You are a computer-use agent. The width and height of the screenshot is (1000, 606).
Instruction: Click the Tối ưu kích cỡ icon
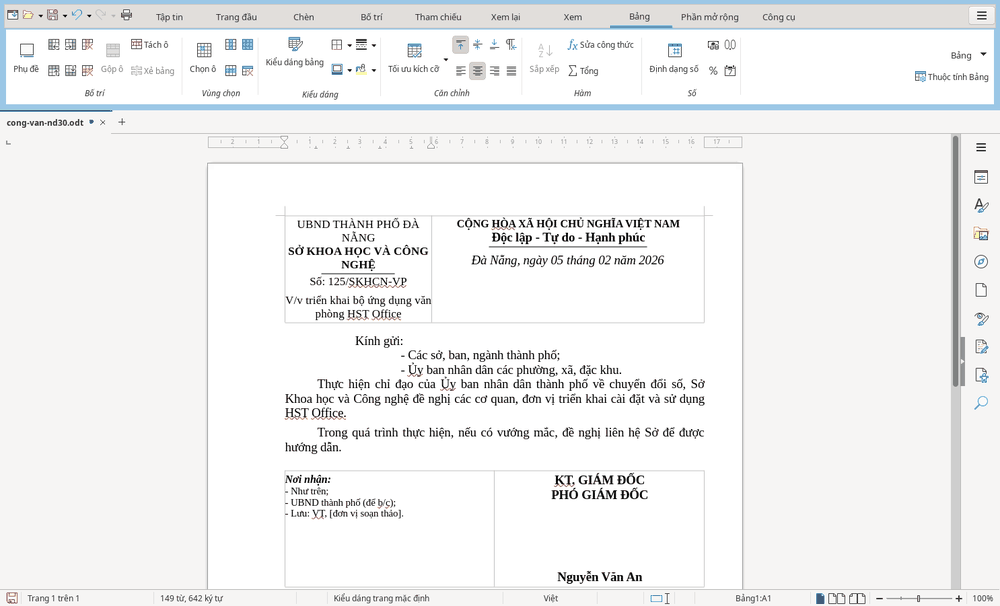[414, 50]
